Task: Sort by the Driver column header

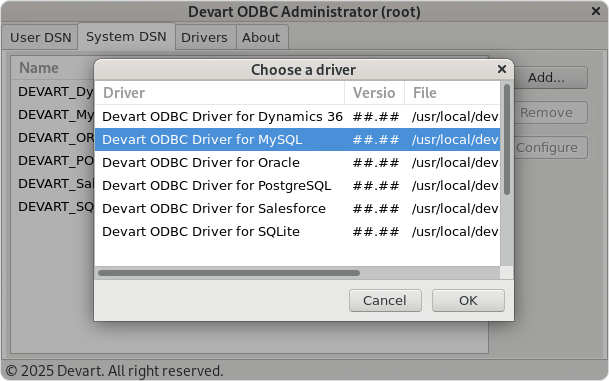Action: click(220, 93)
